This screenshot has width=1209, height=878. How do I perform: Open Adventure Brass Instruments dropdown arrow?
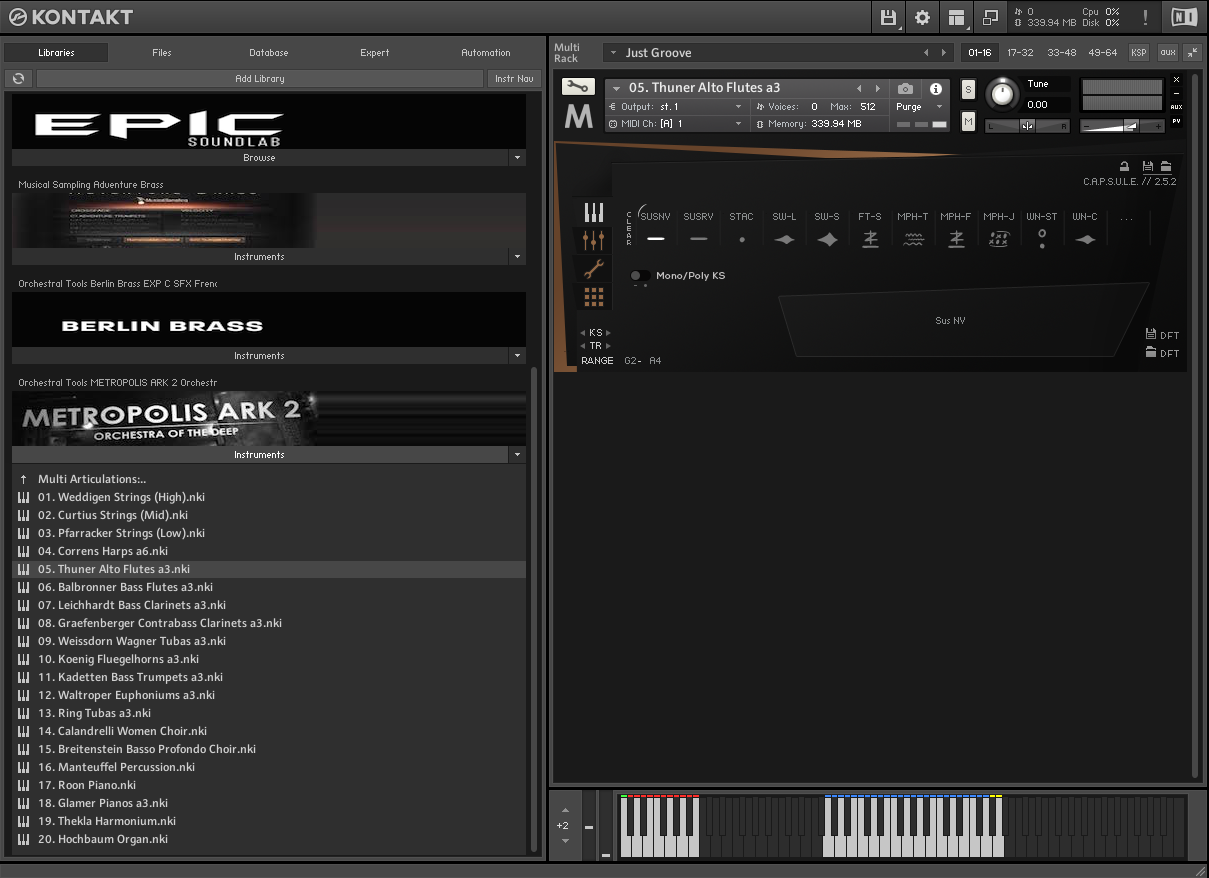pos(516,257)
